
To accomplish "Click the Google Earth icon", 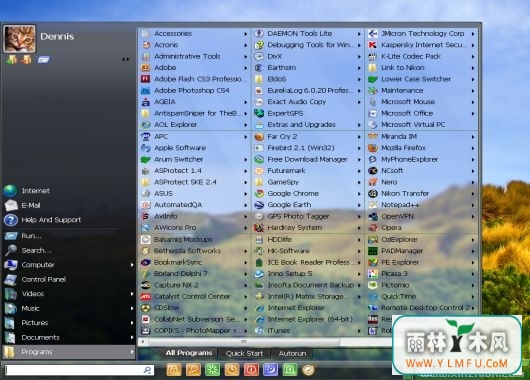I will pos(259,205).
